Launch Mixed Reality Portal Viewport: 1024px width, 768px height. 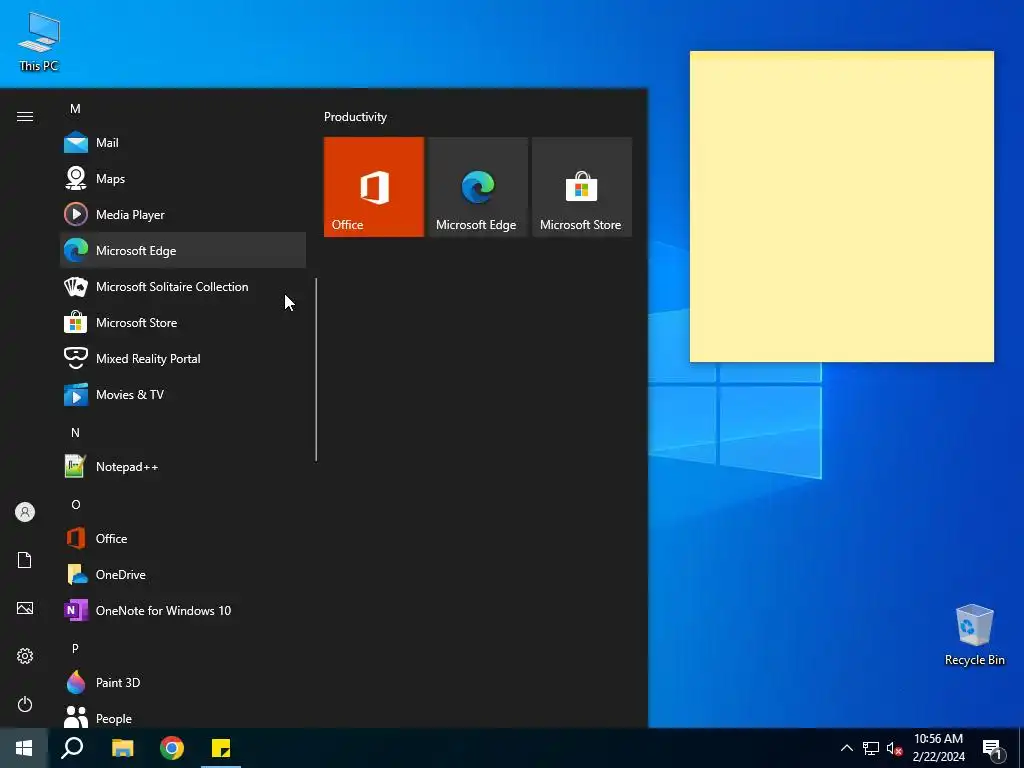pyautogui.click(x=183, y=358)
